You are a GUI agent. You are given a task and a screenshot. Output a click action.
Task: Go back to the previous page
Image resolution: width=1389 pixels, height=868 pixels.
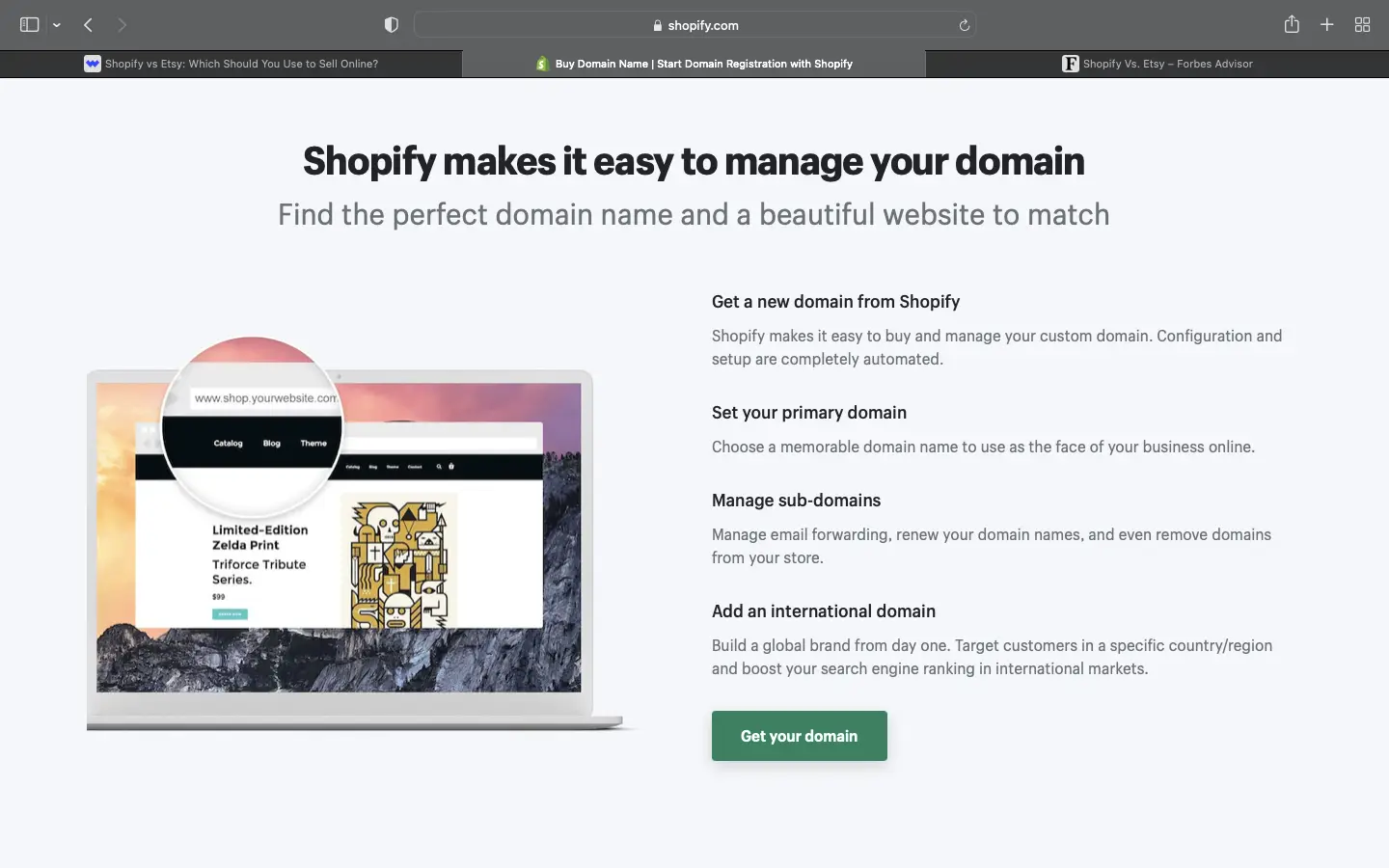click(88, 25)
